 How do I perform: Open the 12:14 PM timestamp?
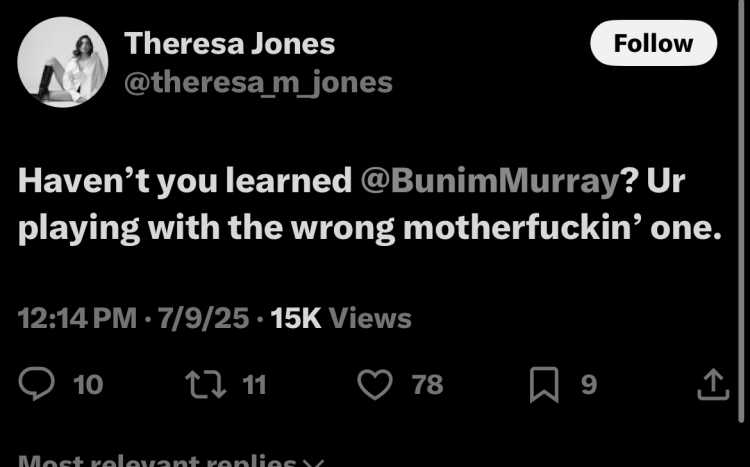click(x=77, y=318)
